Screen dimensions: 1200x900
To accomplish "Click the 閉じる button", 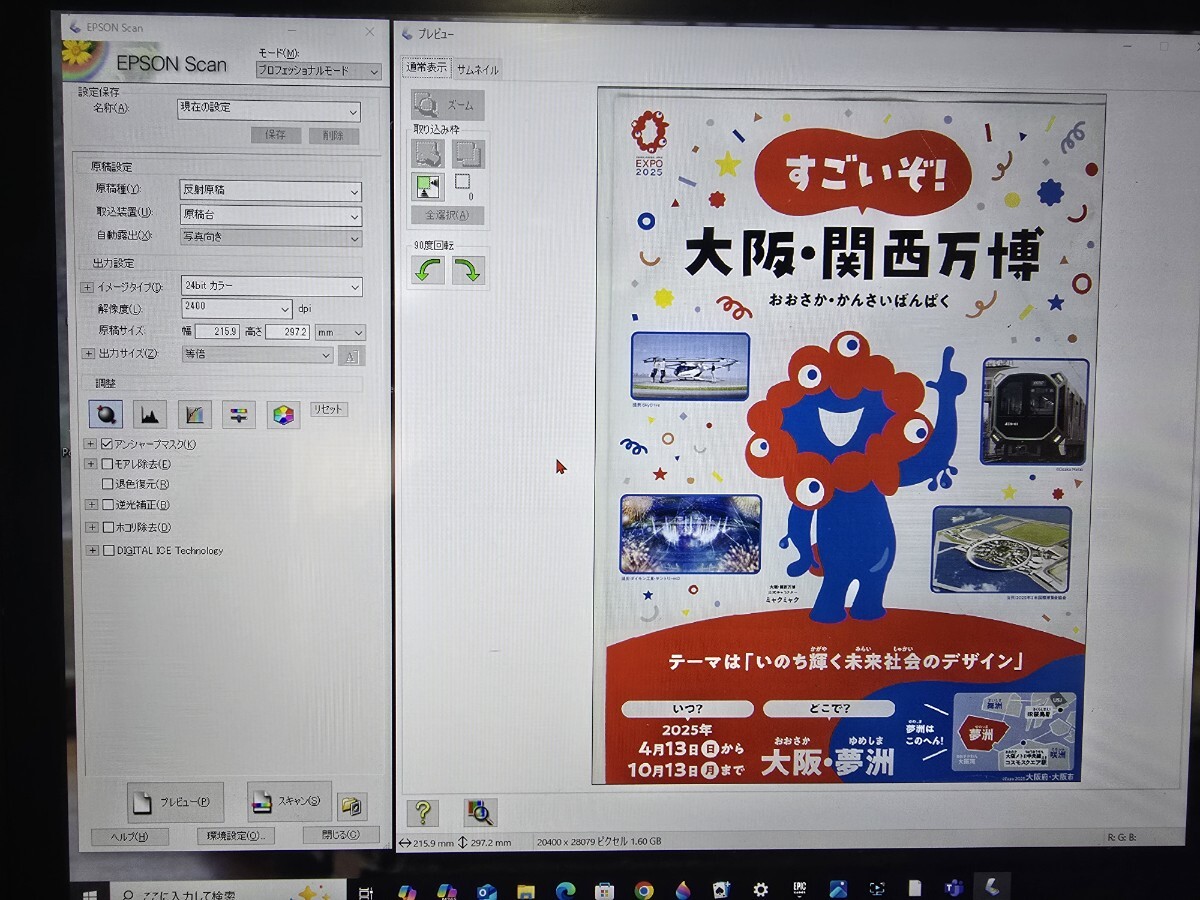I will (341, 834).
